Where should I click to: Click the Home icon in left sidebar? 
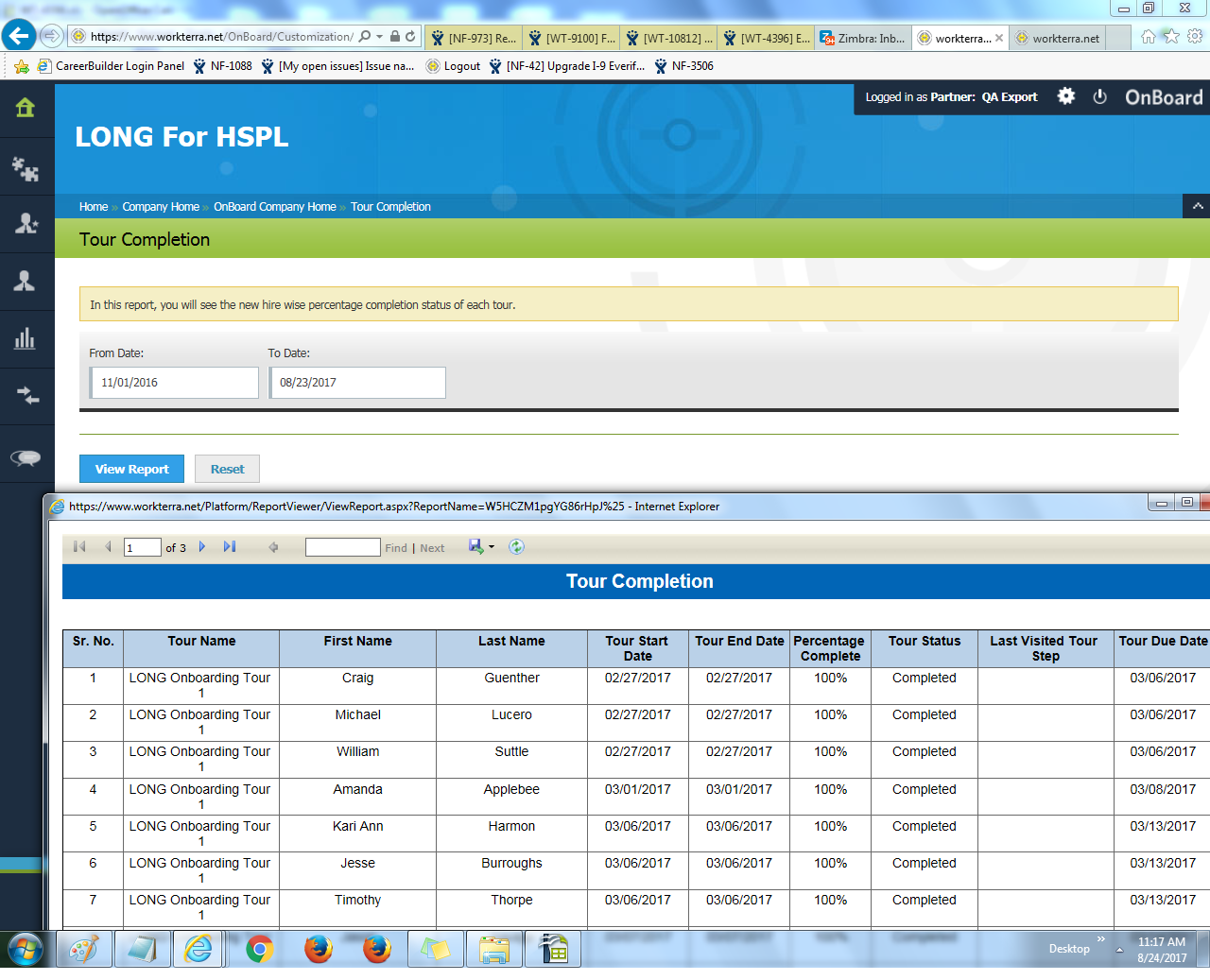[x=26, y=108]
